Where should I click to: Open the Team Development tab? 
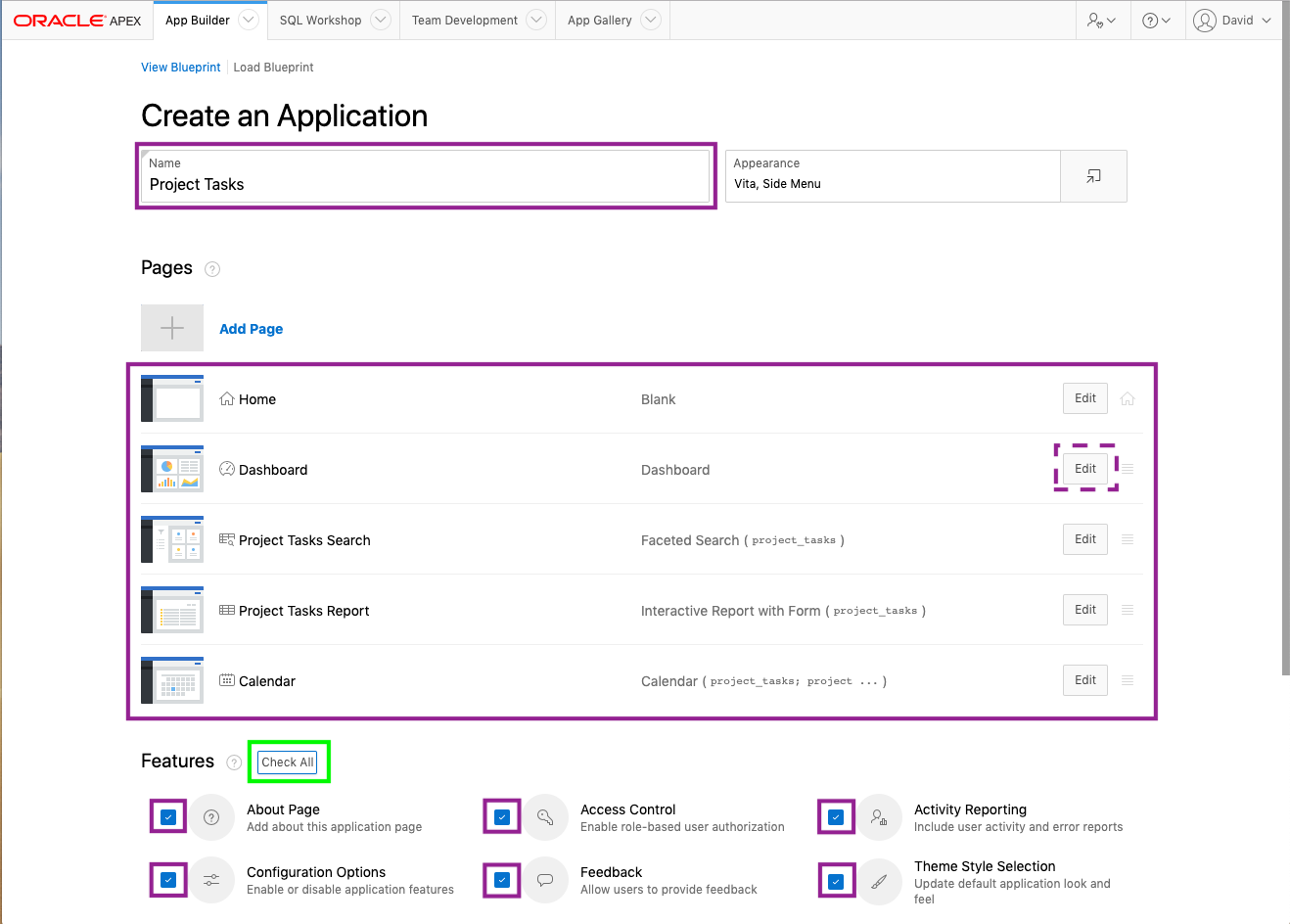[x=465, y=20]
